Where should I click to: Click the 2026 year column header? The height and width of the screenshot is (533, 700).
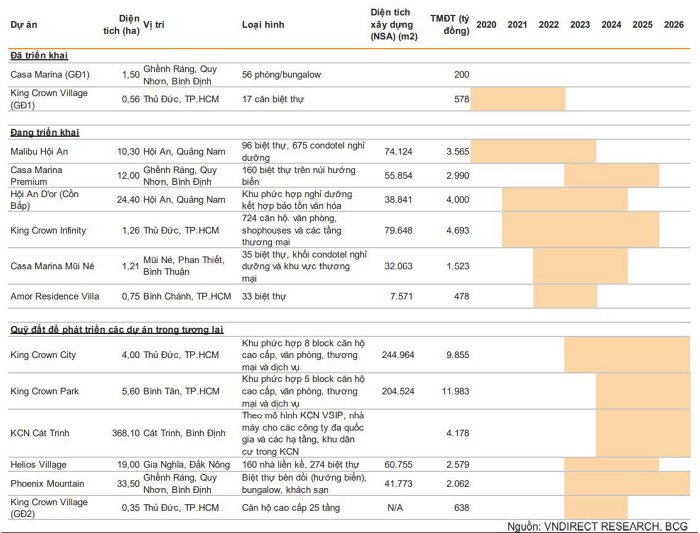(x=674, y=25)
